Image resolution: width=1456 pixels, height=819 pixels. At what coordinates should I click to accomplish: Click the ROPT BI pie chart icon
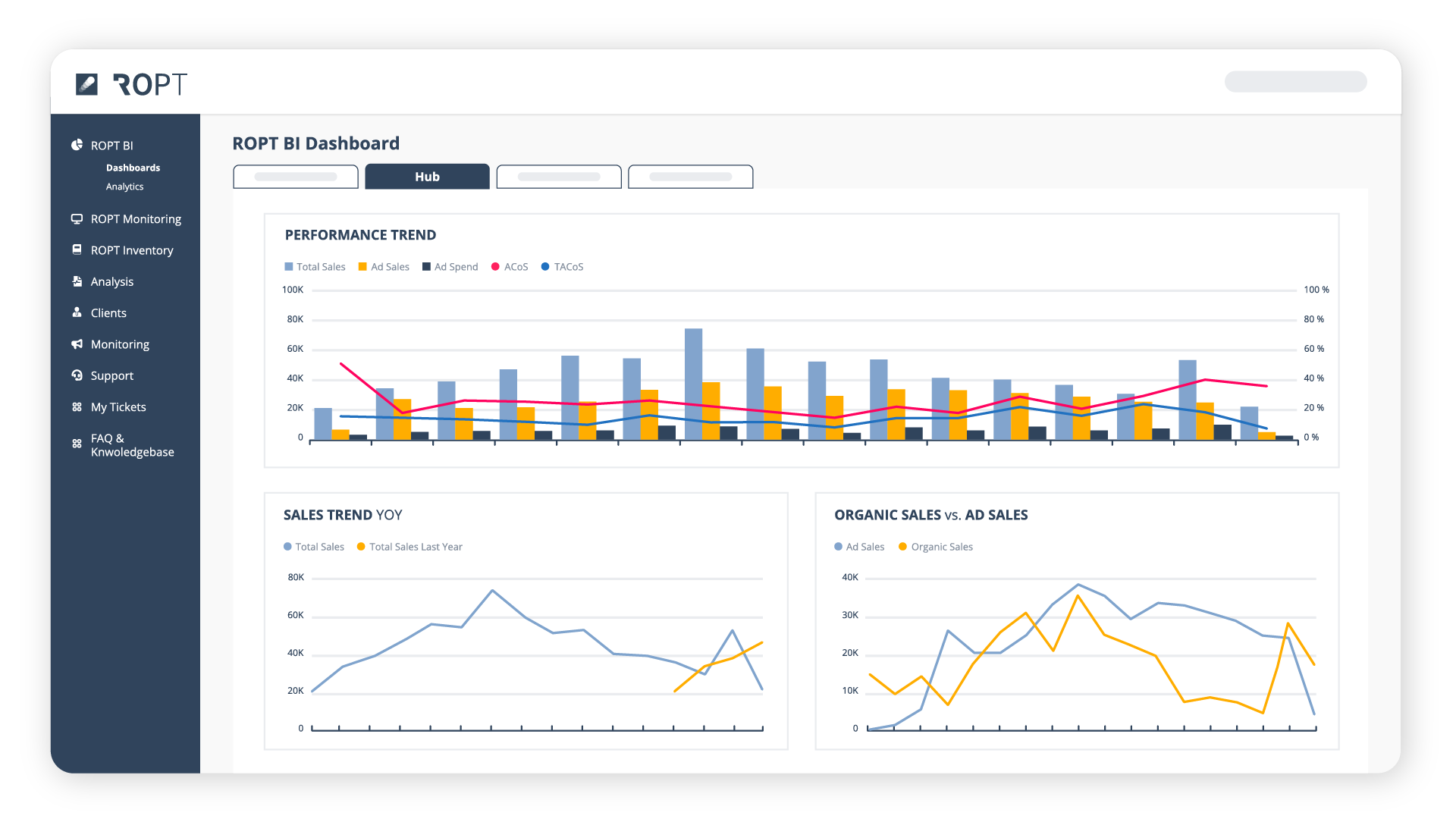tap(77, 145)
